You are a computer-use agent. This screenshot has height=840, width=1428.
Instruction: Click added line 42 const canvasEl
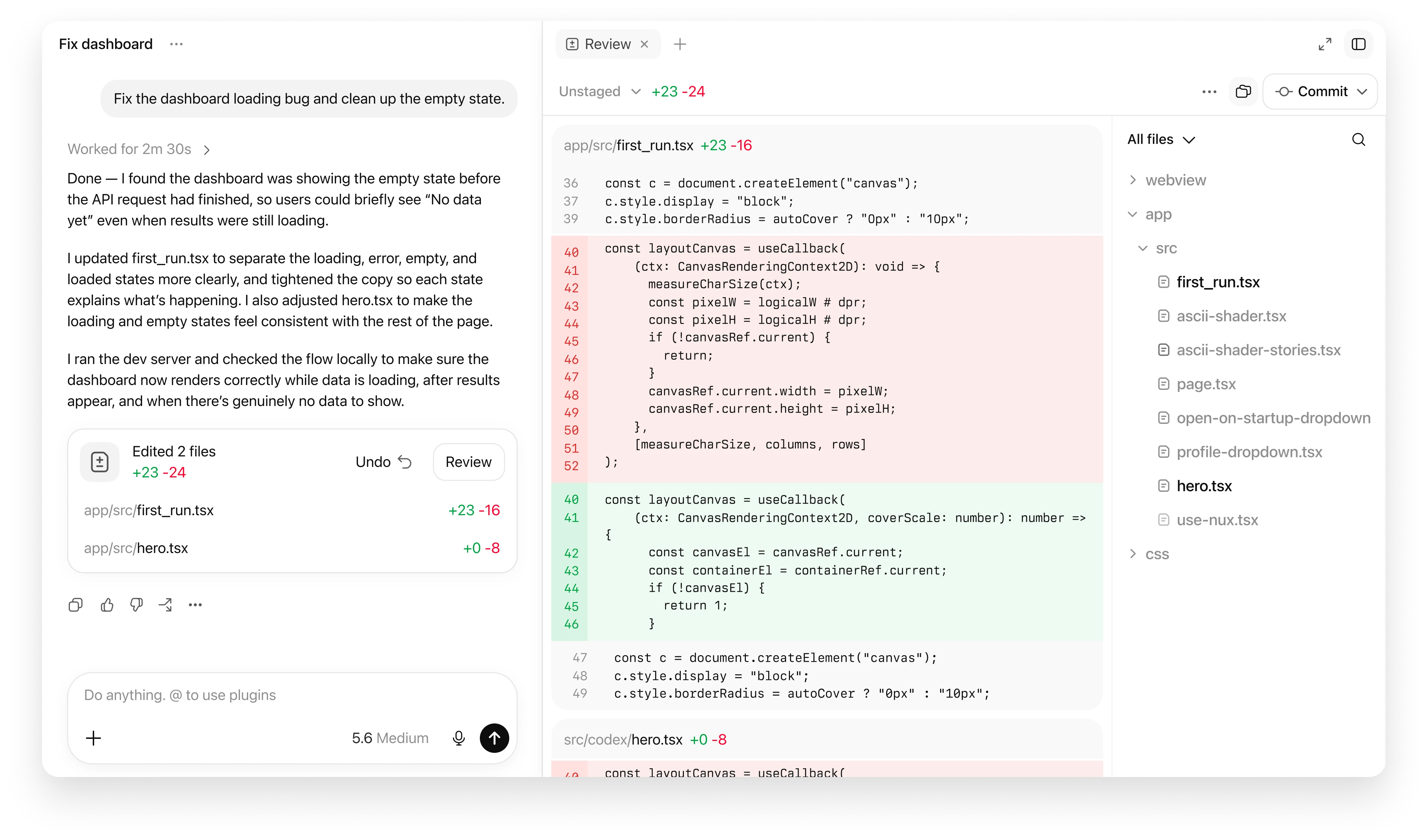(827, 553)
